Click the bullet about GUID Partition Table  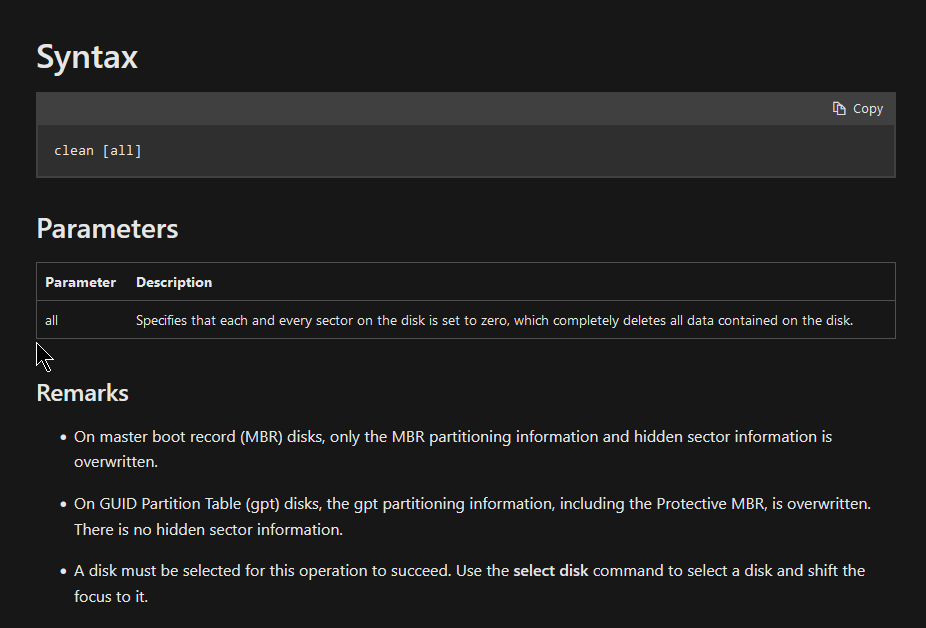472,504
